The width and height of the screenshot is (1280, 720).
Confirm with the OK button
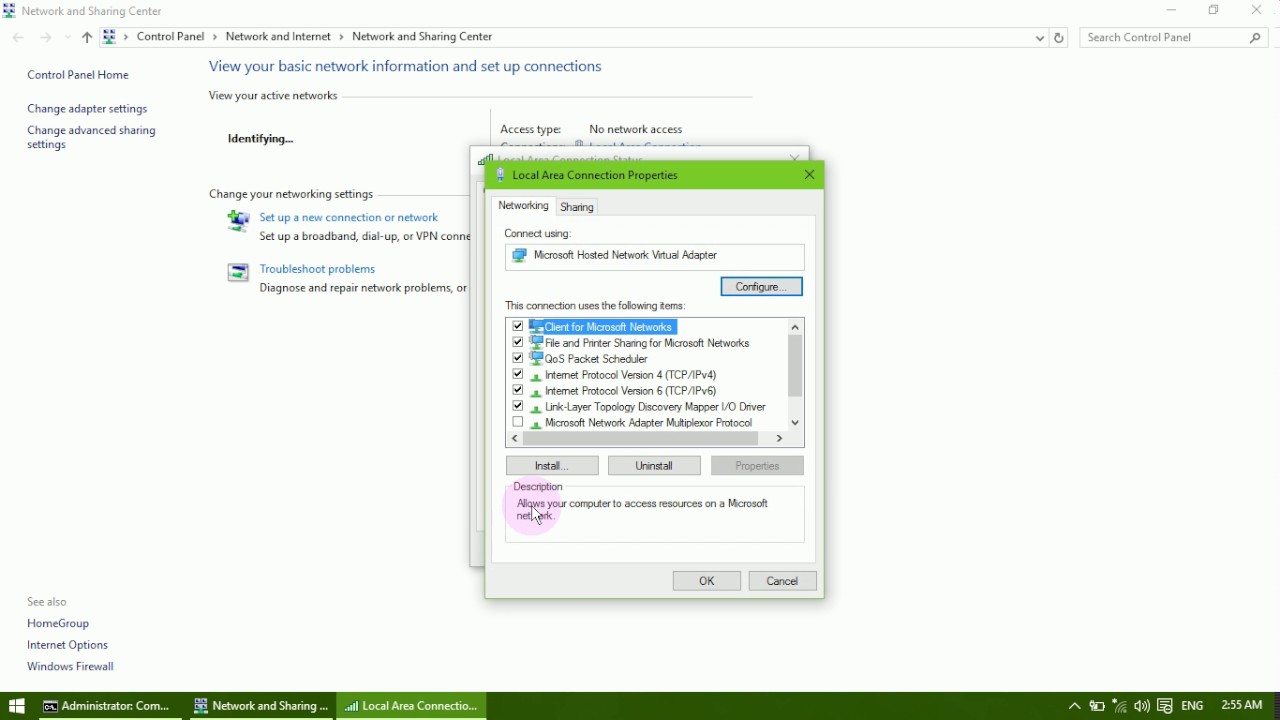(x=707, y=583)
